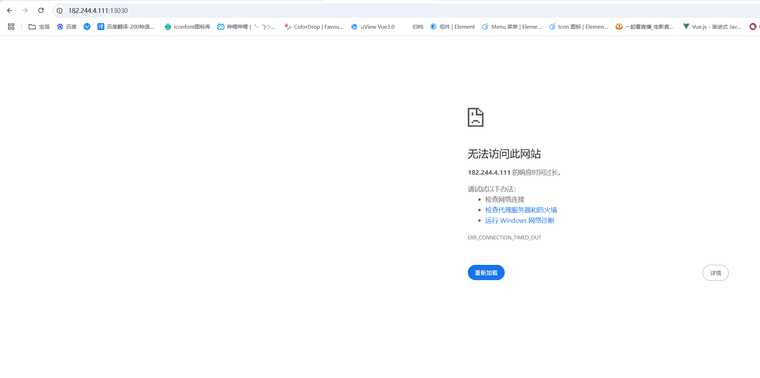Open the iconfont图标库 bookmark
Screen dimensions: 760x378
pos(187,27)
